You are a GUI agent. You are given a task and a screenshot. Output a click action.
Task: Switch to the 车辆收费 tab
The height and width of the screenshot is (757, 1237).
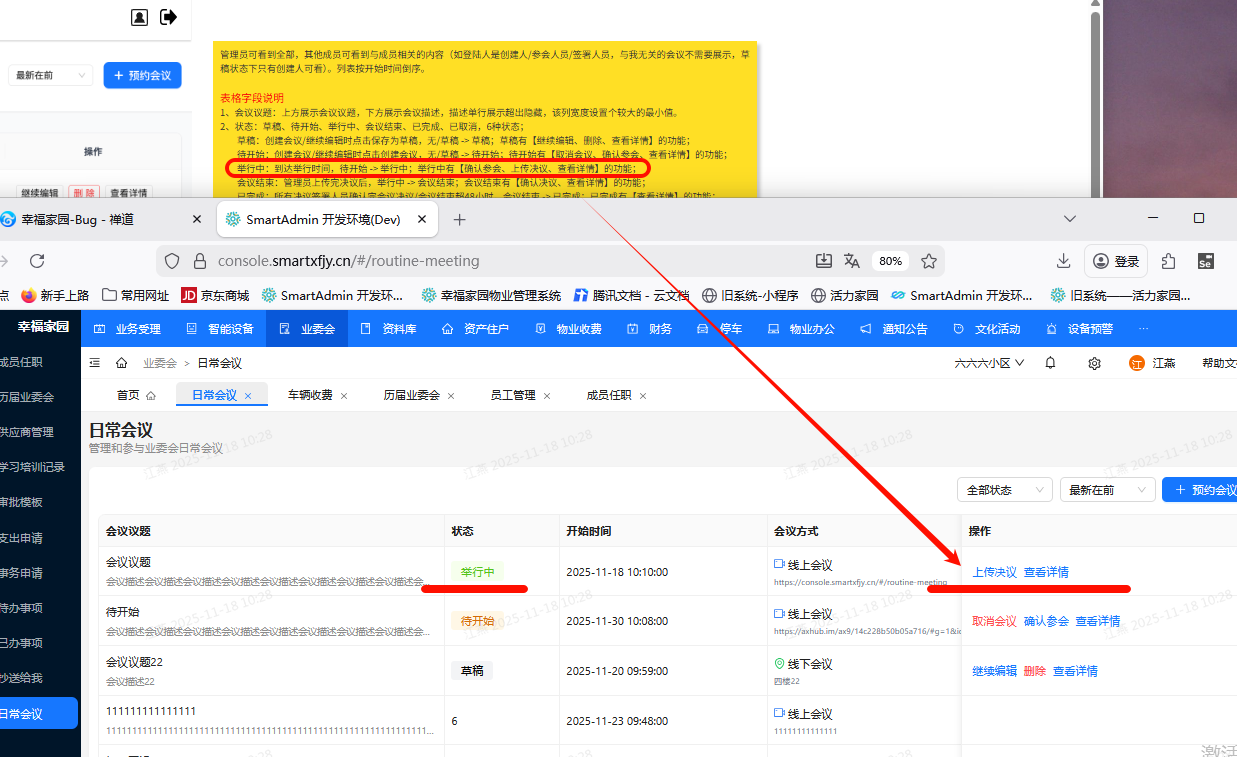pyautogui.click(x=310, y=395)
